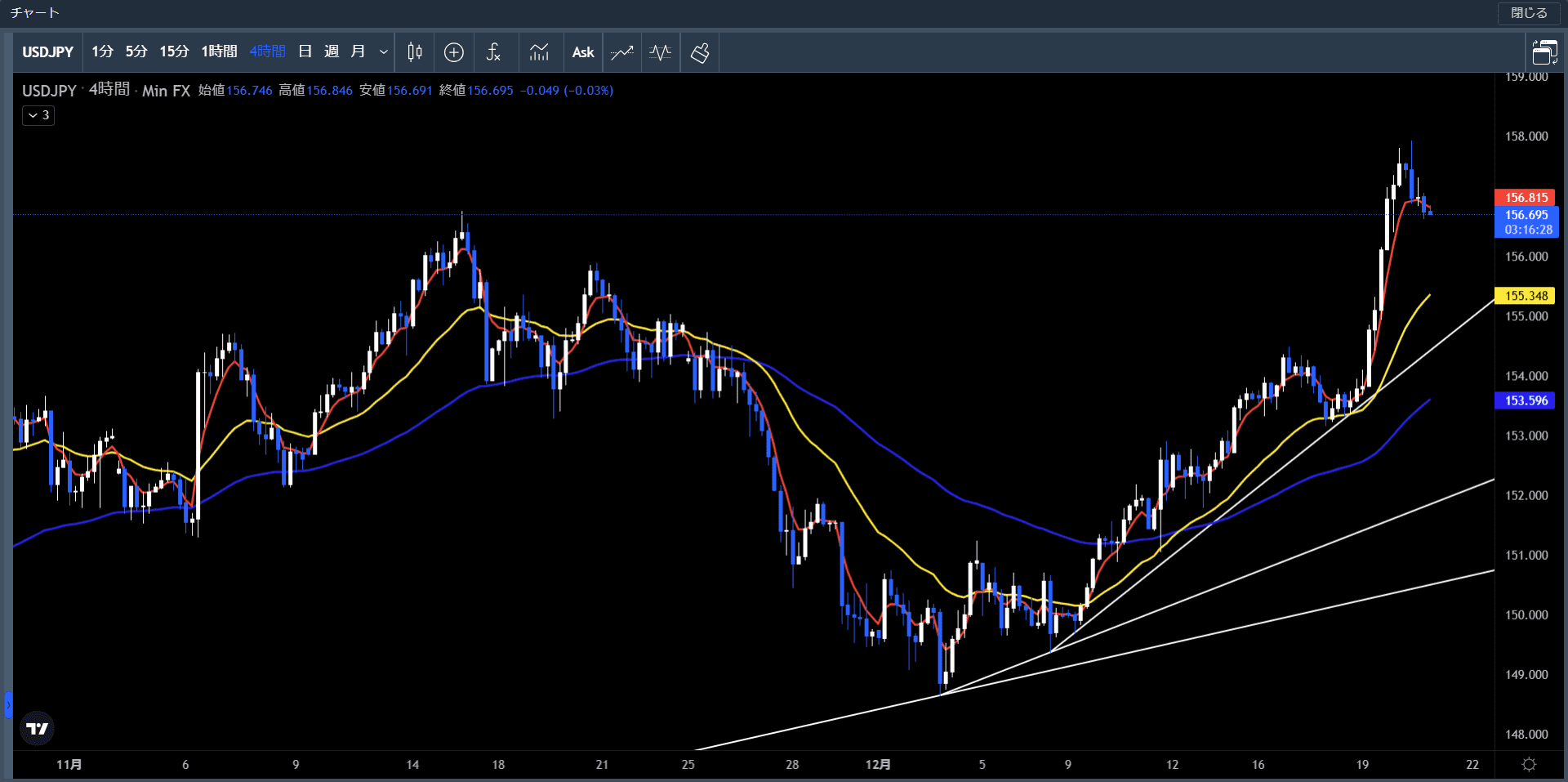Select the 1時間 timeframe
This screenshot has height=782, width=1568.
tap(219, 51)
